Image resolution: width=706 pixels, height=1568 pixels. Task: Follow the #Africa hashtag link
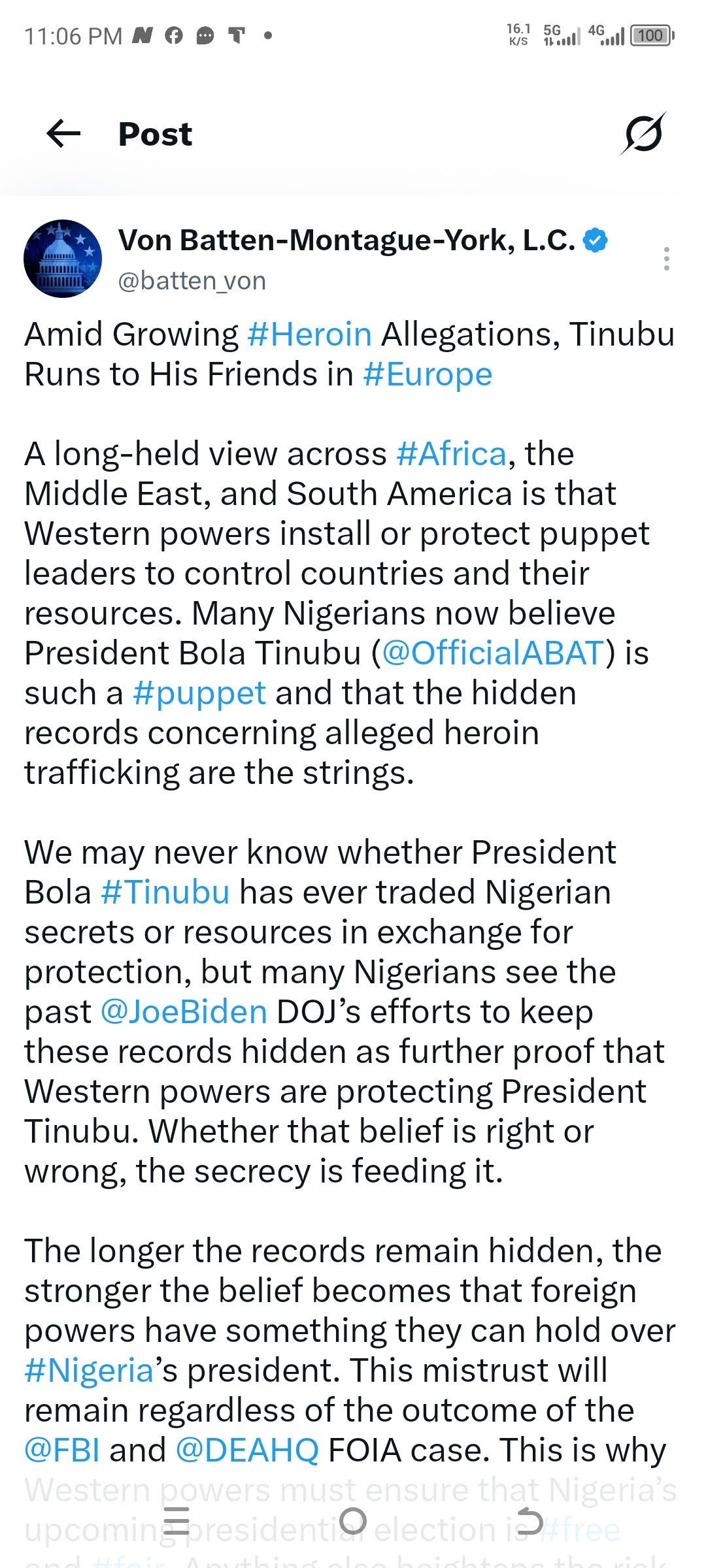(451, 453)
